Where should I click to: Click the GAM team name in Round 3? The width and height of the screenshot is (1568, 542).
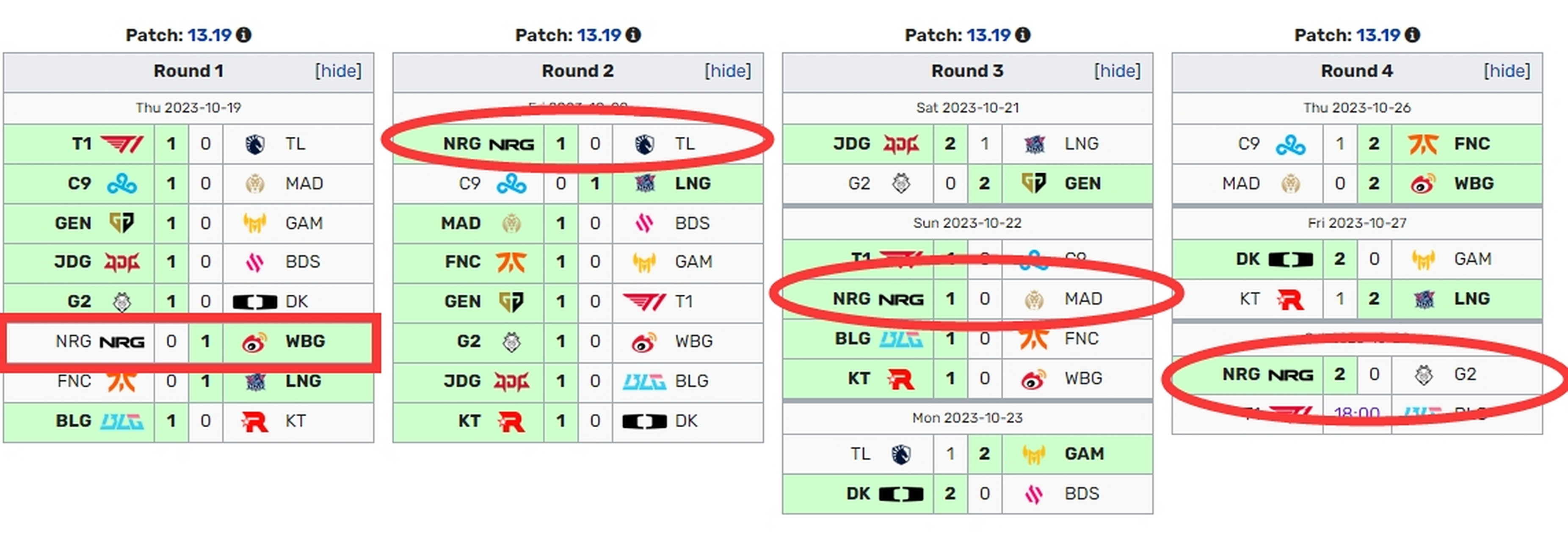pyautogui.click(x=1084, y=454)
